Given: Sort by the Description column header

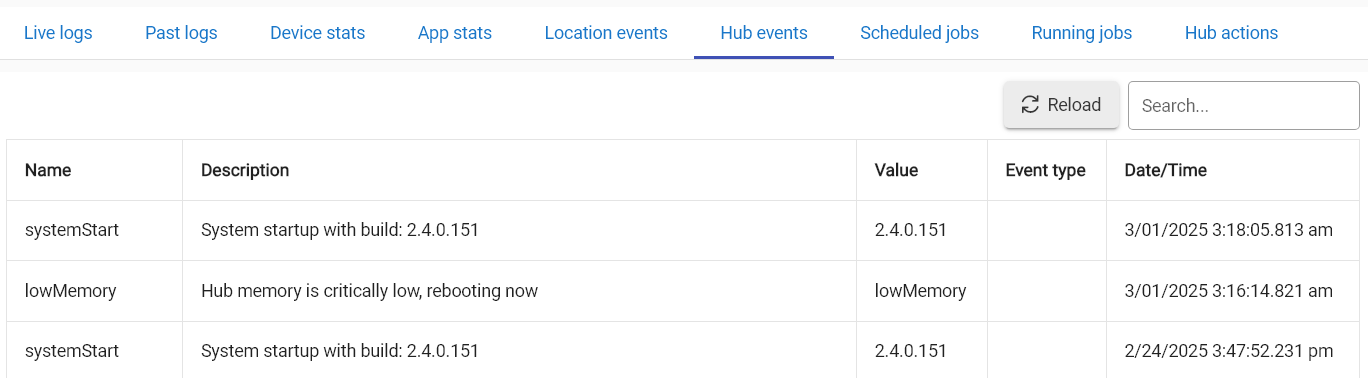Looking at the screenshot, I should coord(245,170).
